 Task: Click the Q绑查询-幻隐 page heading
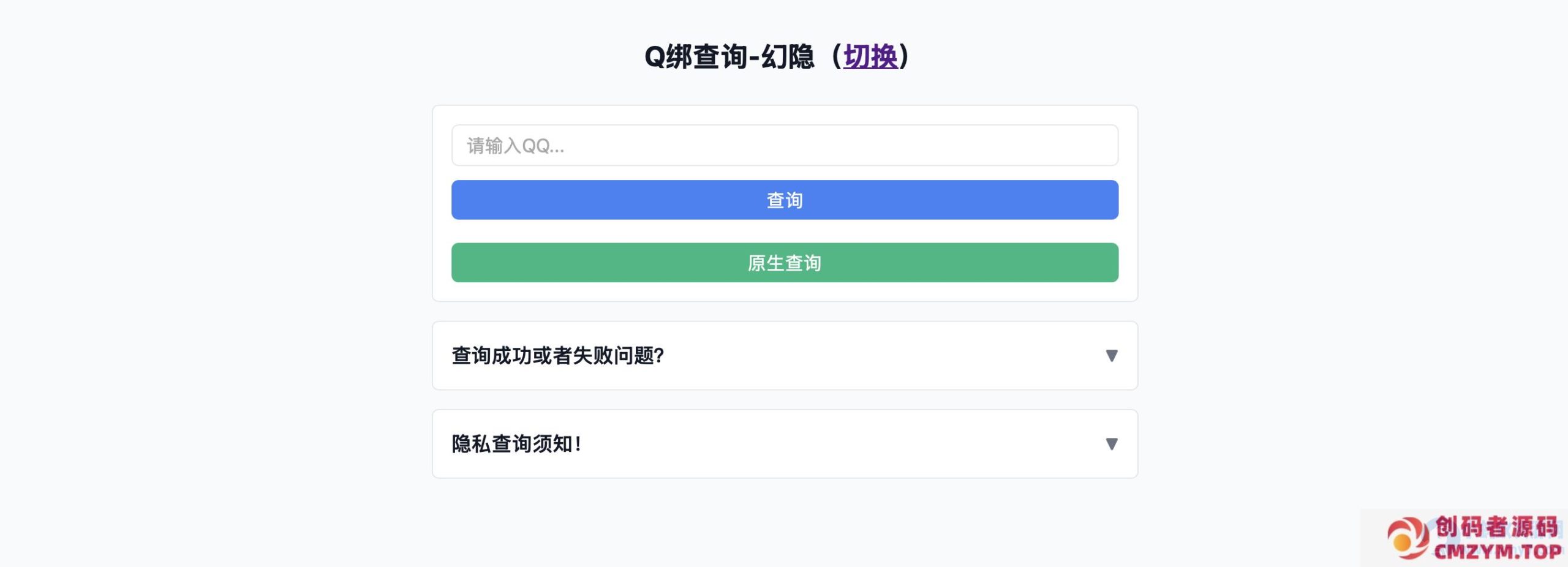(729, 57)
